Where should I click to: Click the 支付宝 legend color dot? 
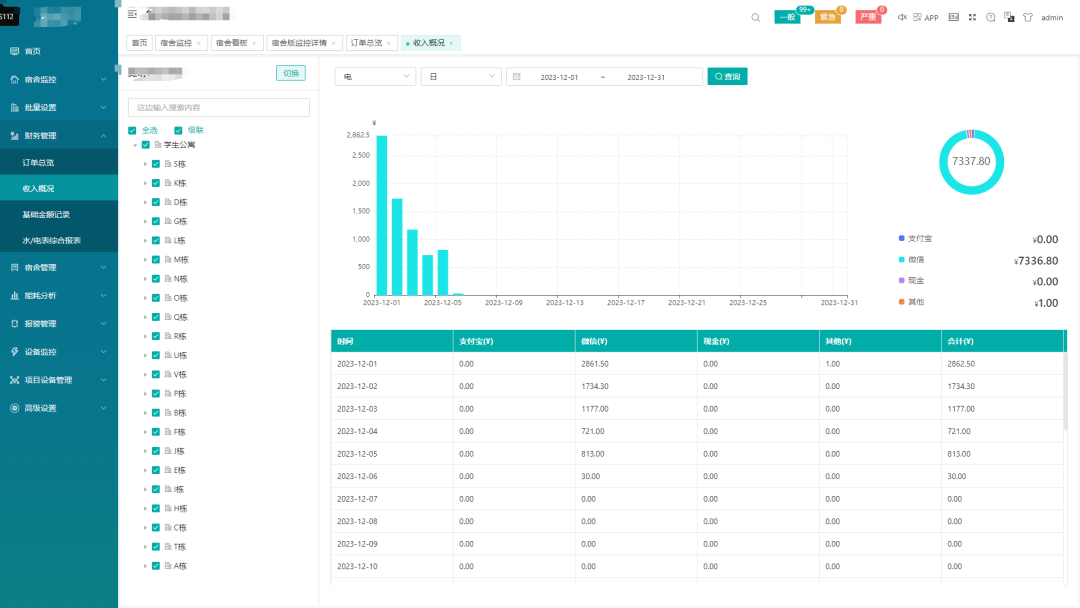point(902,238)
